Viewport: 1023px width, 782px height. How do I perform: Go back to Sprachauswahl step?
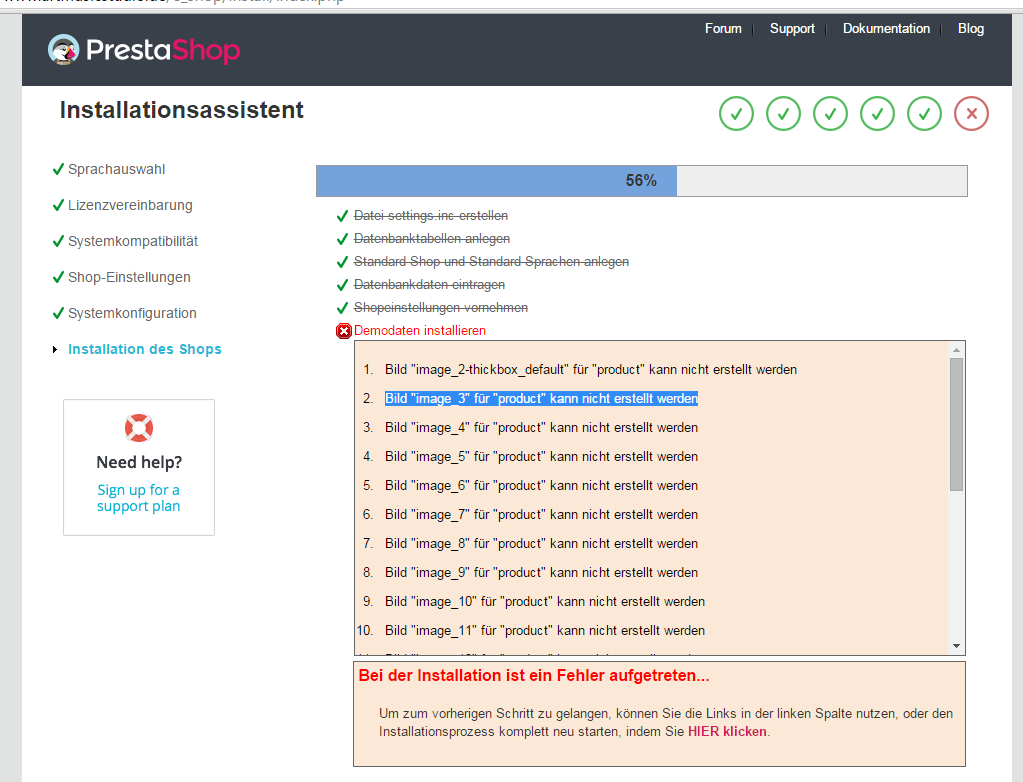(116, 169)
